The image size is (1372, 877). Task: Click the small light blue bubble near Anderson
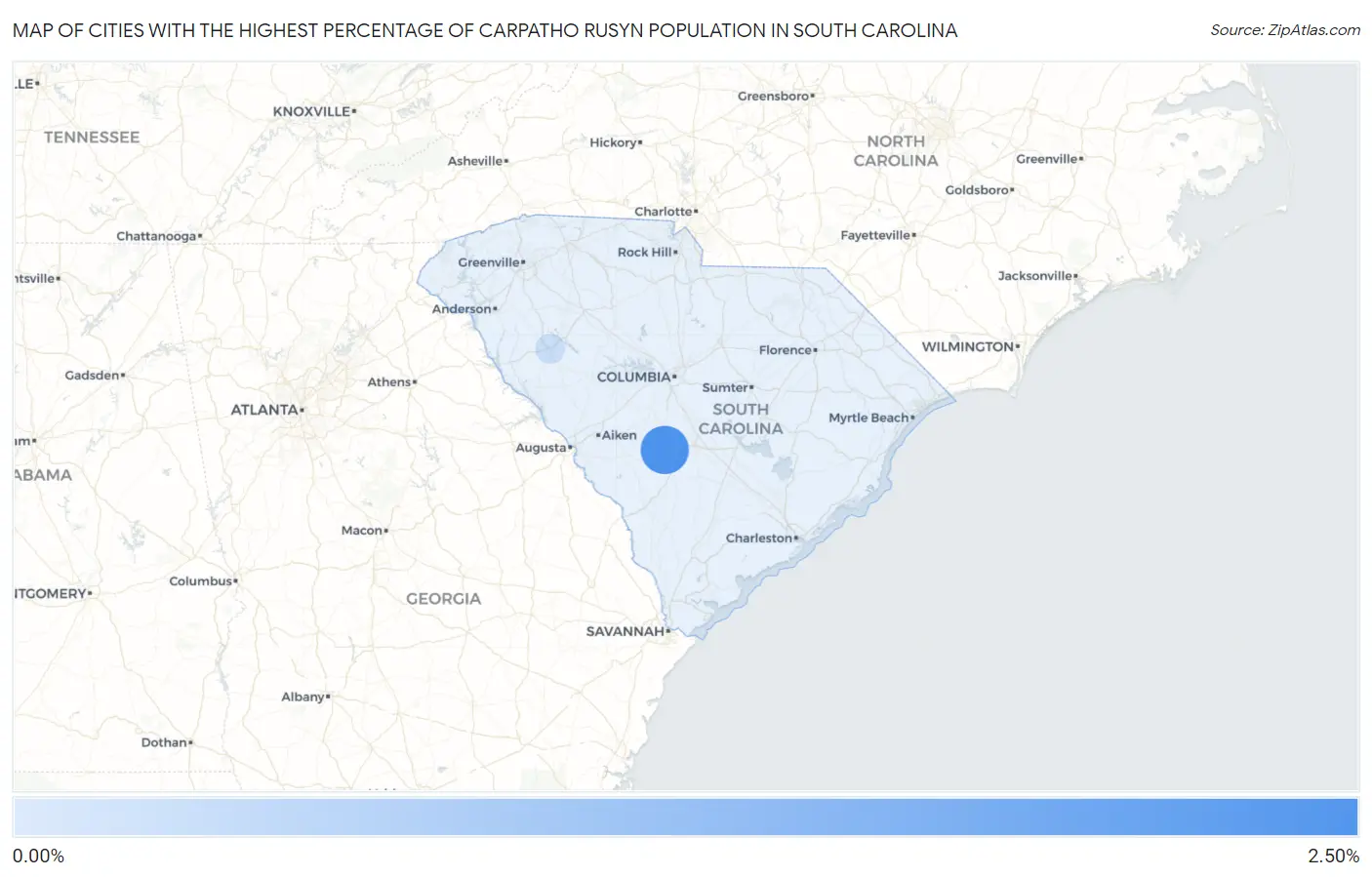[x=550, y=348]
